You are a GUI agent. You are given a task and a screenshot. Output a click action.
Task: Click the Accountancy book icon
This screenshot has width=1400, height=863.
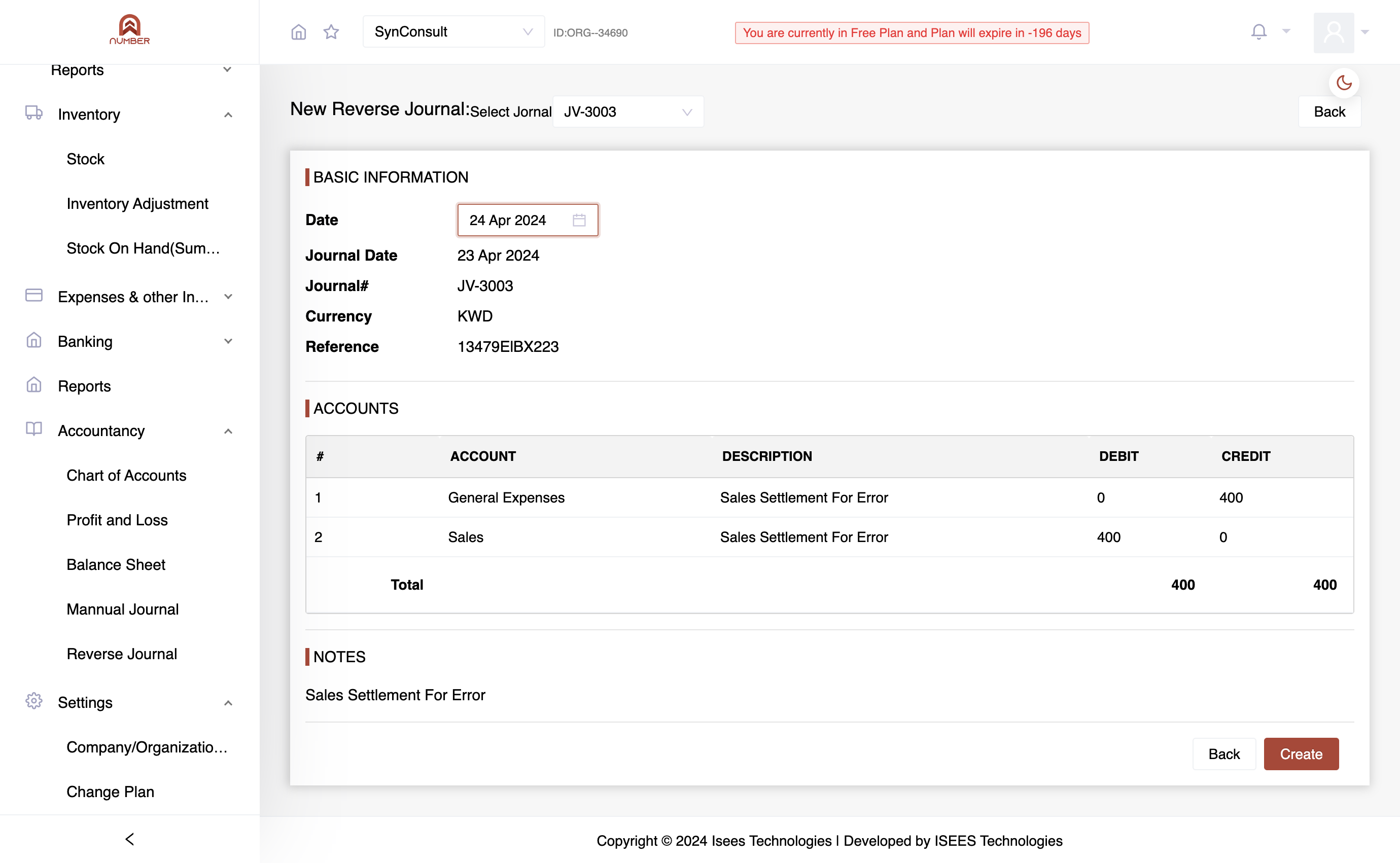pyautogui.click(x=33, y=429)
